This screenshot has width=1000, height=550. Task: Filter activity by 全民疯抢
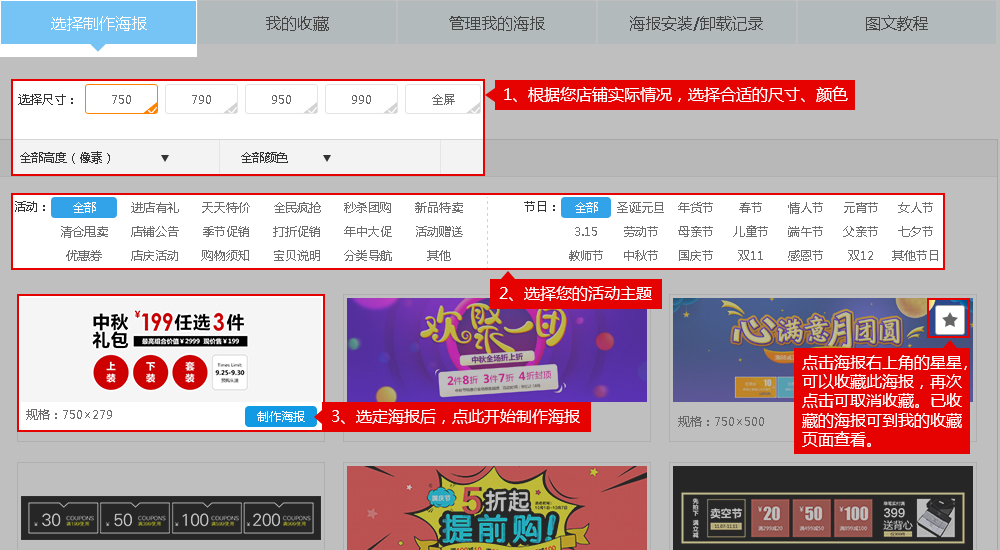click(x=297, y=207)
